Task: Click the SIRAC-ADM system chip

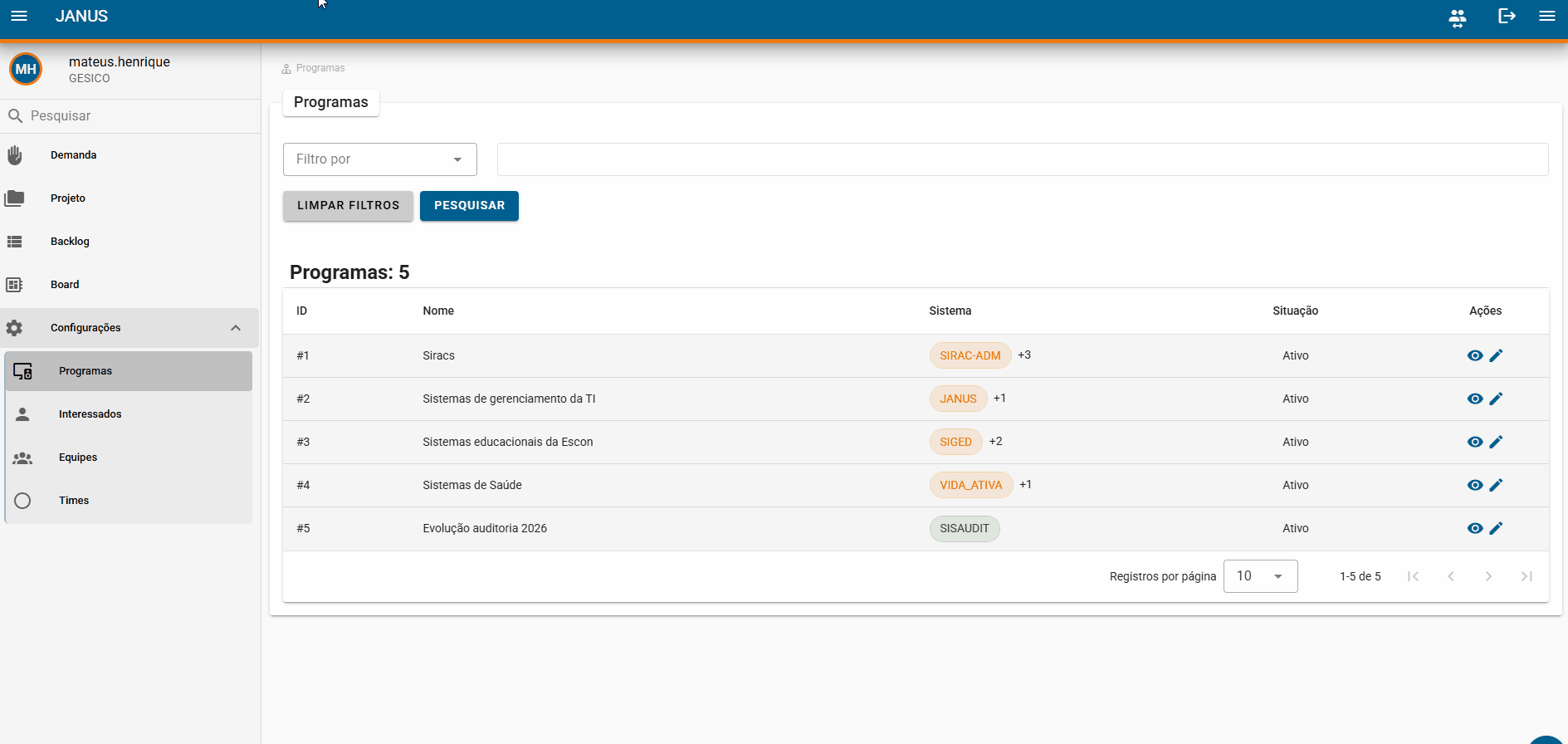Action: click(x=970, y=355)
